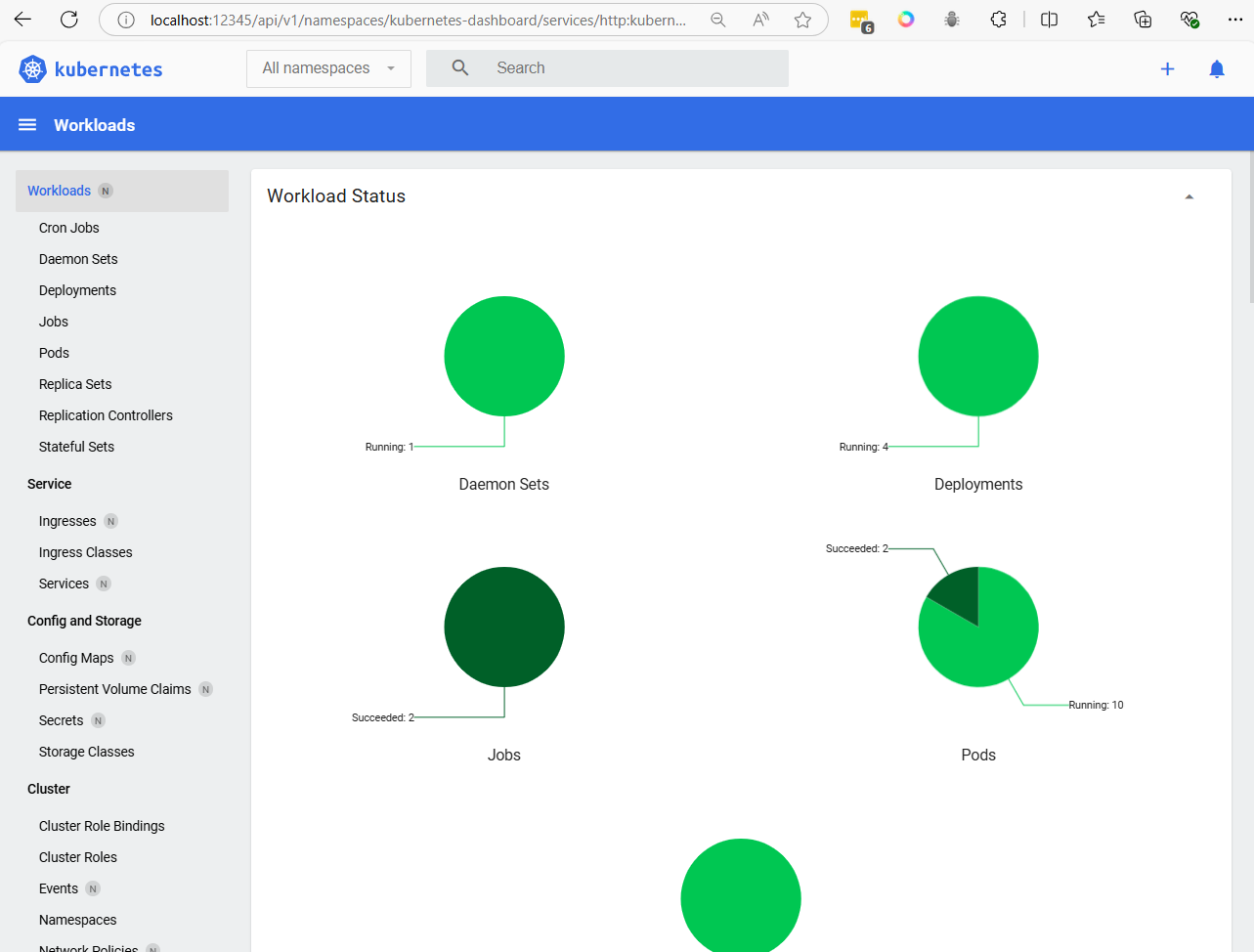The image size is (1254, 952).
Task: Click the read aloud icon
Action: point(760,20)
